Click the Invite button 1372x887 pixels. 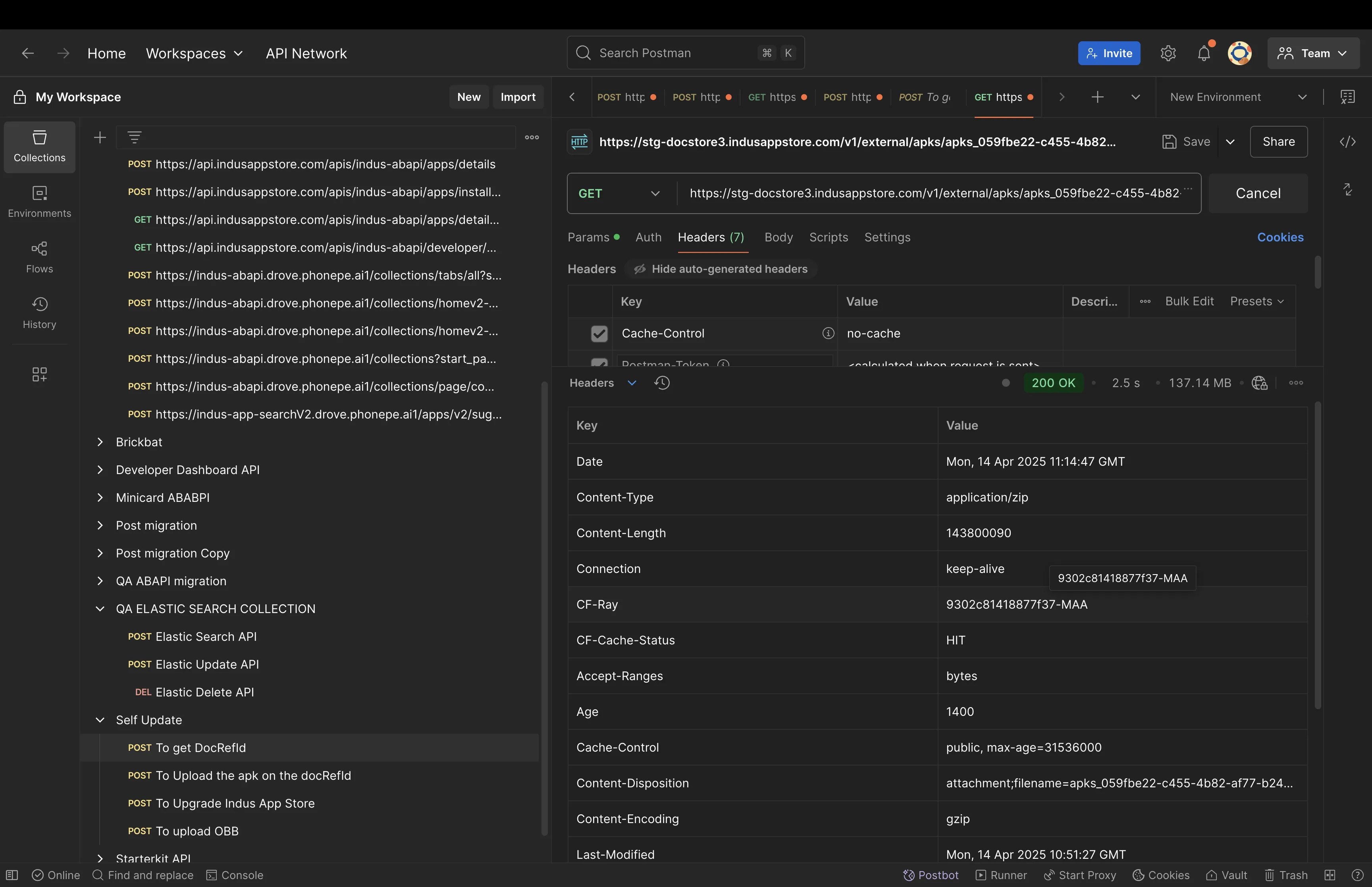1109,54
